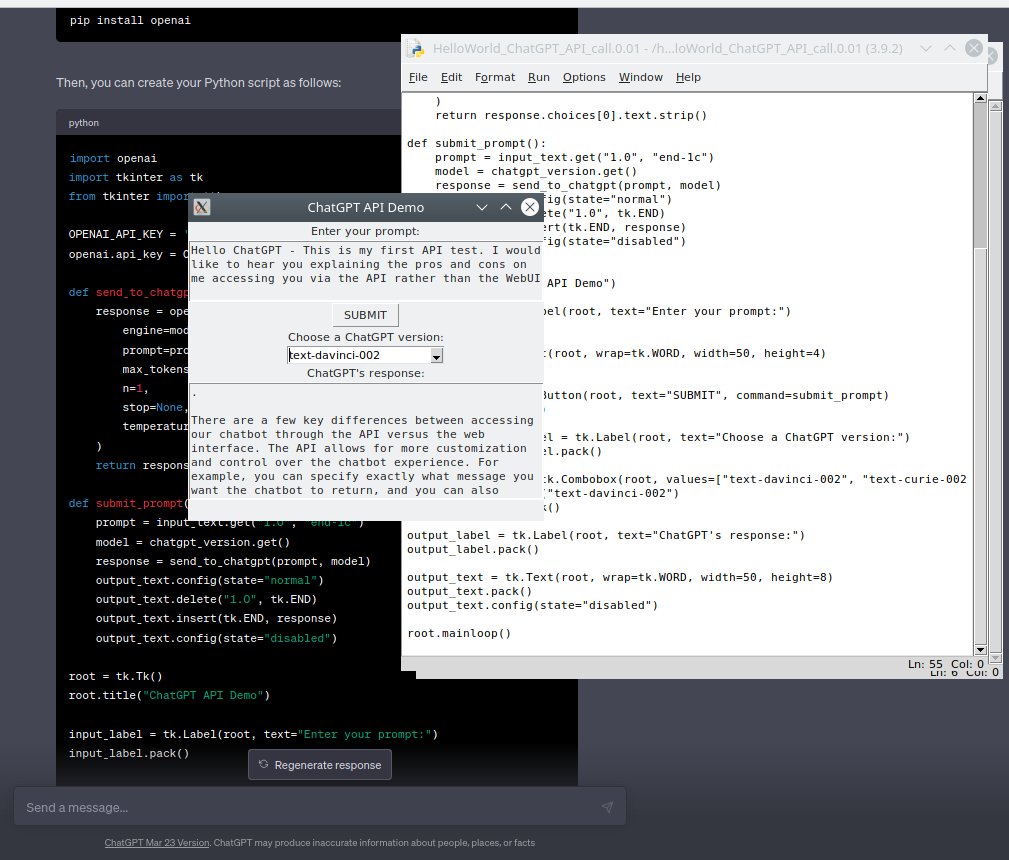The width and height of the screenshot is (1009, 860).
Task: Click the Ln: 55 status bar entry
Action: 925,664
